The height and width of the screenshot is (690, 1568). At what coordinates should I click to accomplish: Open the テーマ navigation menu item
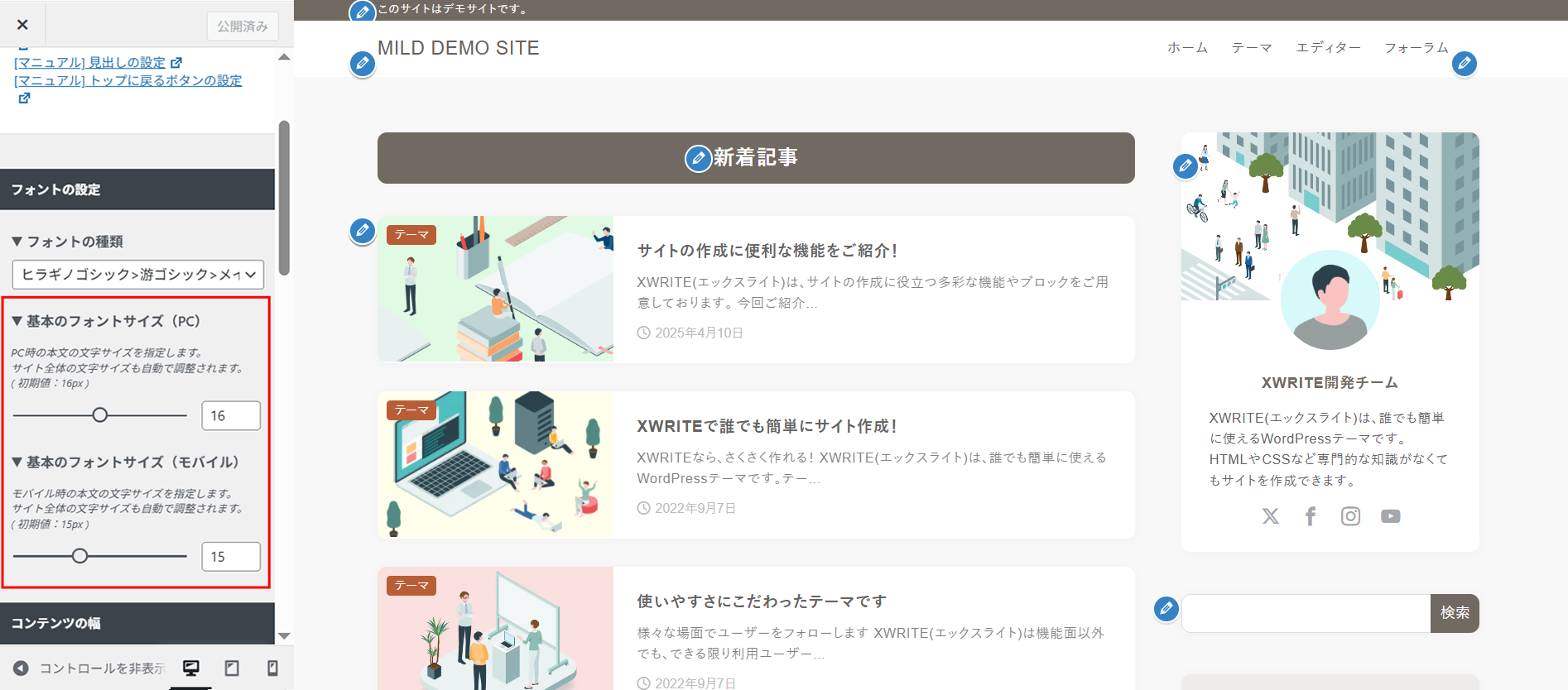(x=1252, y=48)
